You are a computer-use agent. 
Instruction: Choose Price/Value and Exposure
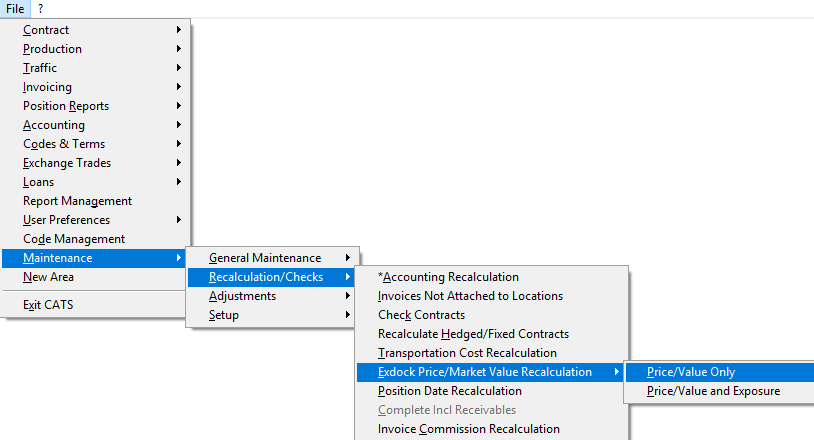pos(720,391)
